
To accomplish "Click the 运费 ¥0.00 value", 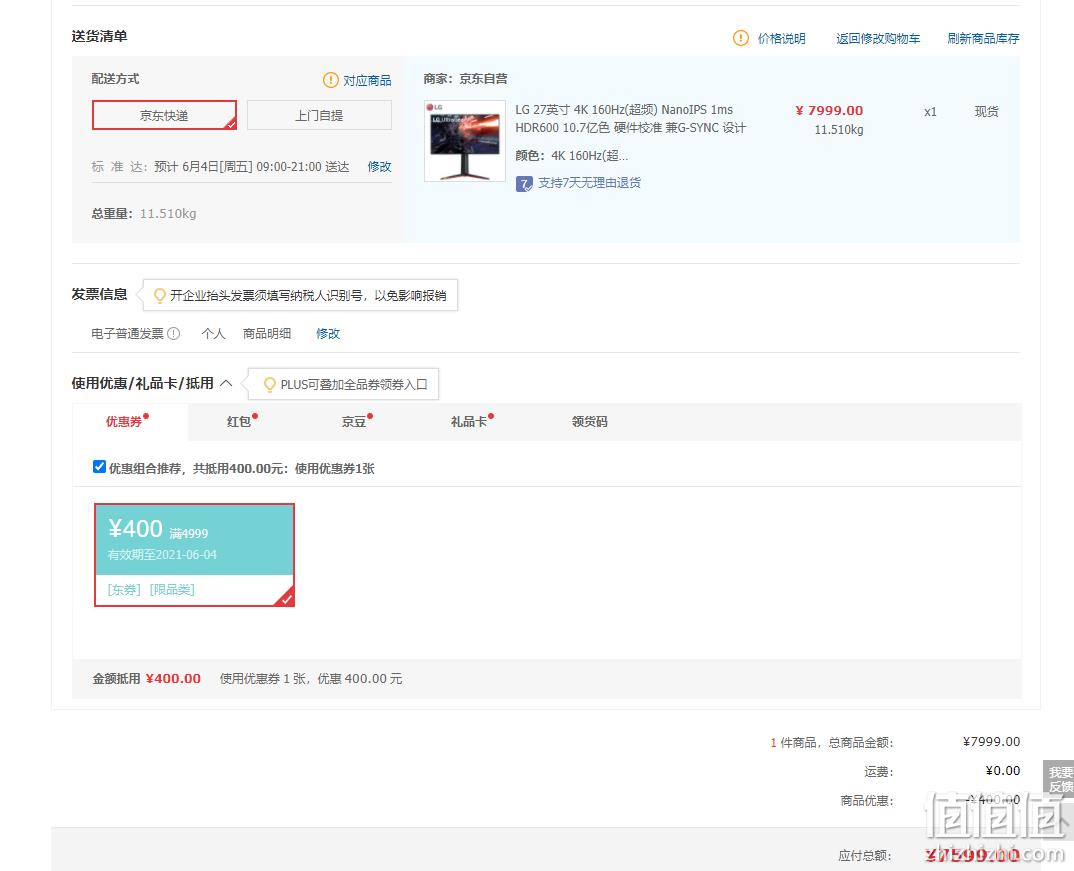I will [x=1003, y=771].
